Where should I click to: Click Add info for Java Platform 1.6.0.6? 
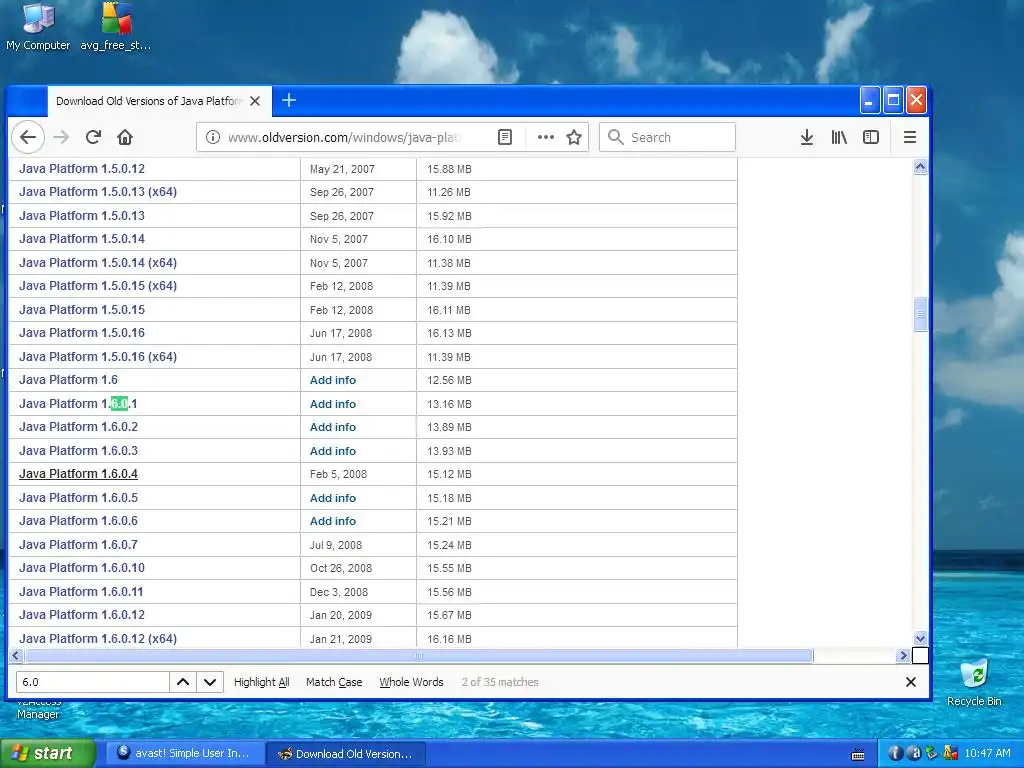point(333,521)
